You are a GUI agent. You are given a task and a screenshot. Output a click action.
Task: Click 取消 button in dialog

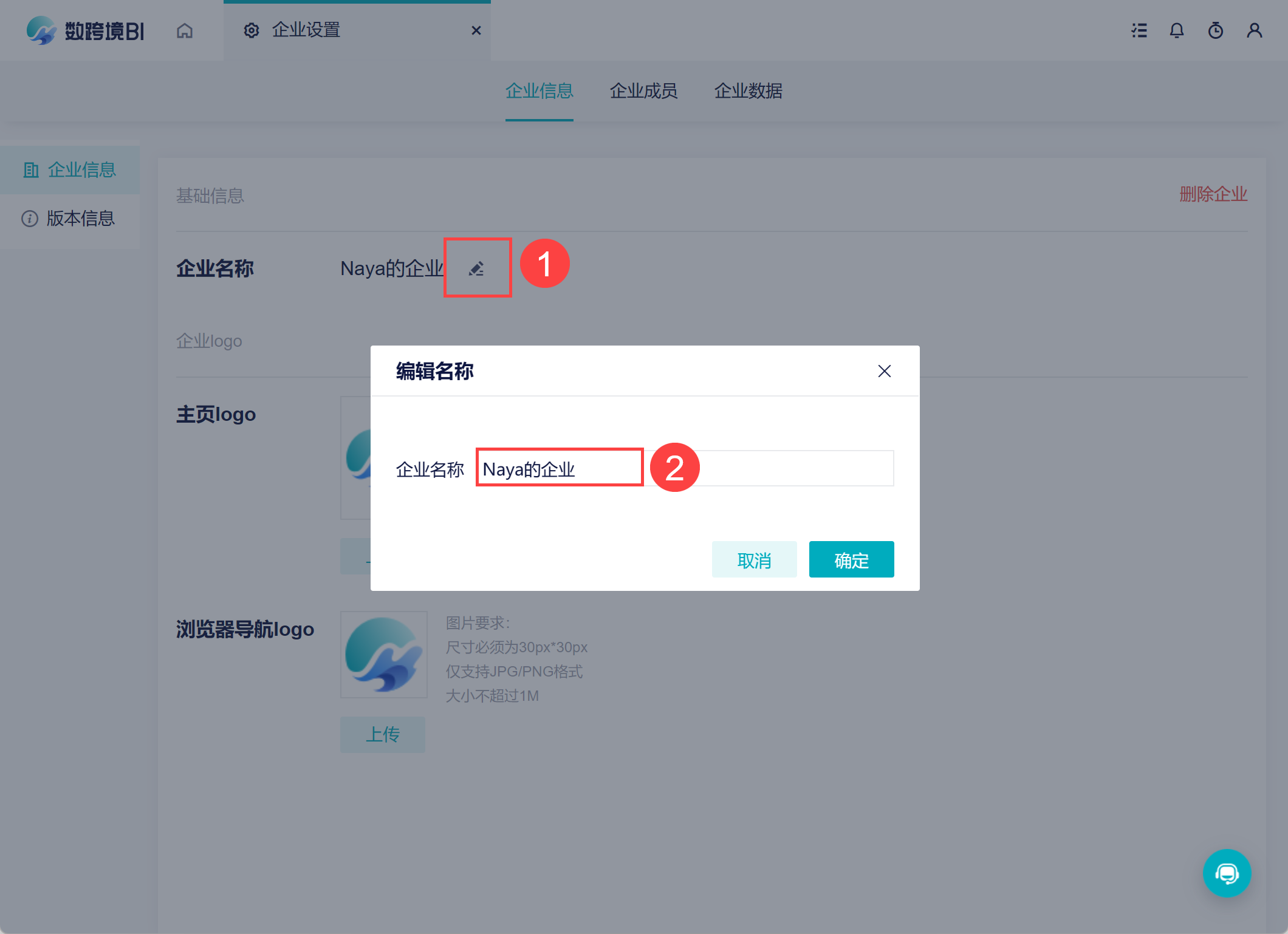click(754, 559)
